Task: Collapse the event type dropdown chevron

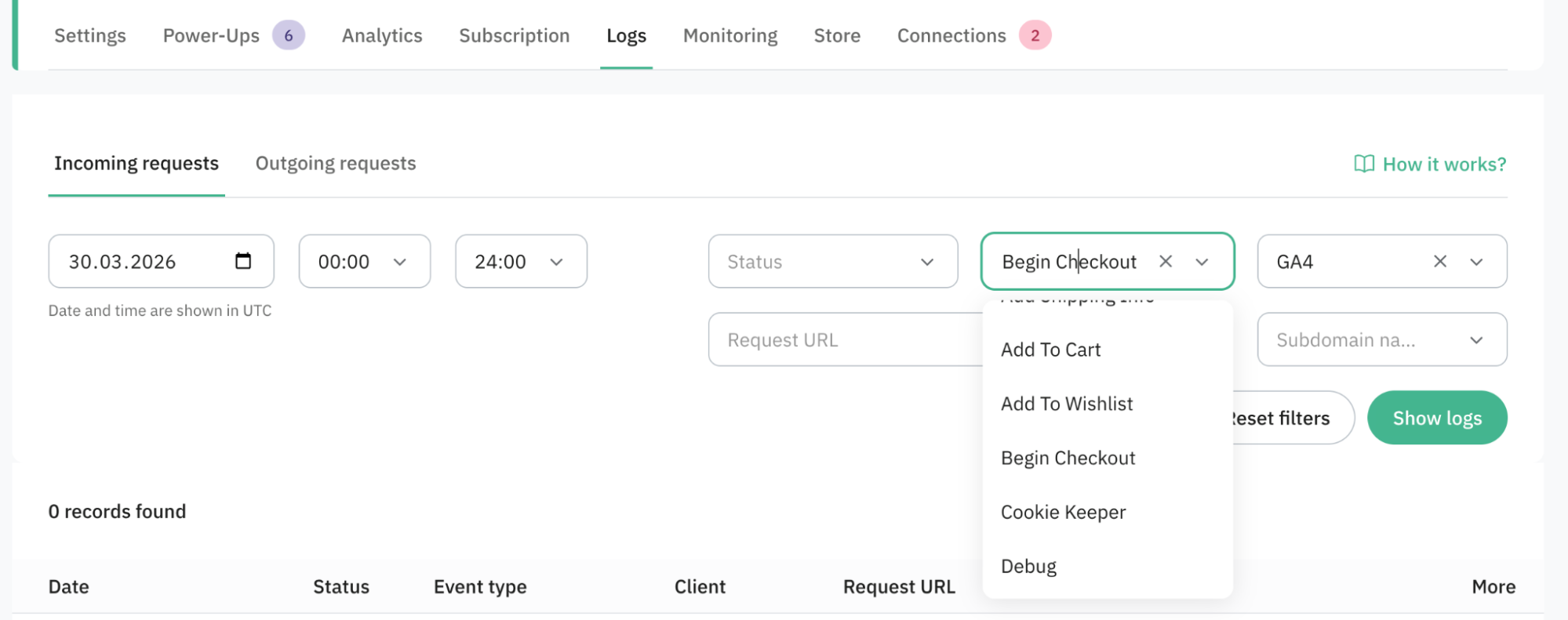Action: click(1202, 262)
